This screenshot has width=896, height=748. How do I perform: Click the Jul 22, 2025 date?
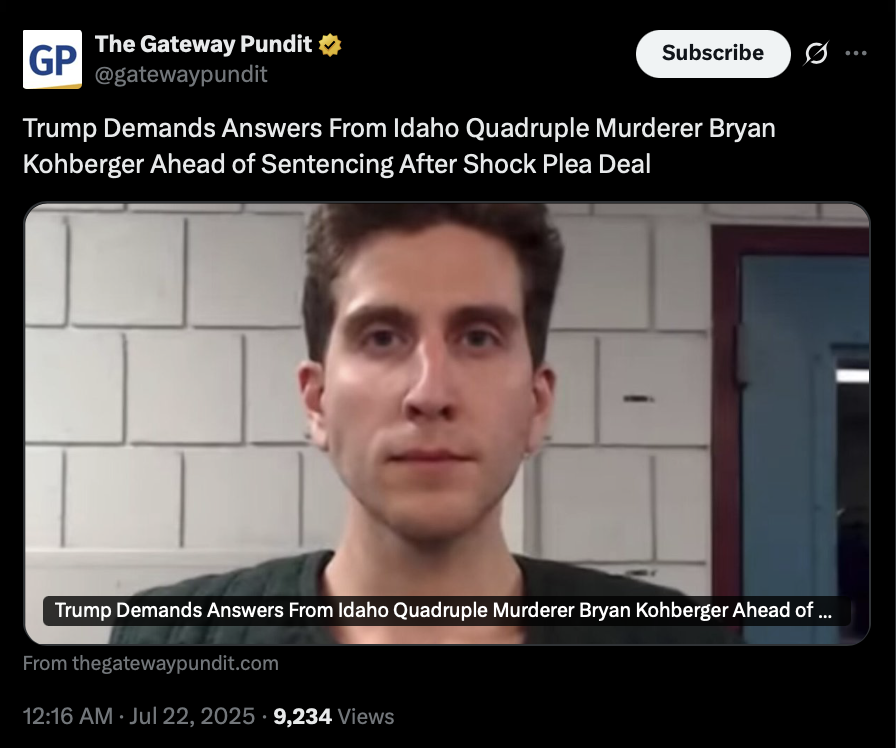192,716
